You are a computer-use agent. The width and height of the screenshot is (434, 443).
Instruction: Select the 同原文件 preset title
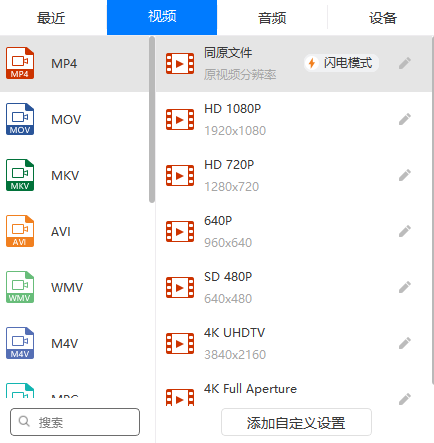pyautogui.click(x=228, y=53)
